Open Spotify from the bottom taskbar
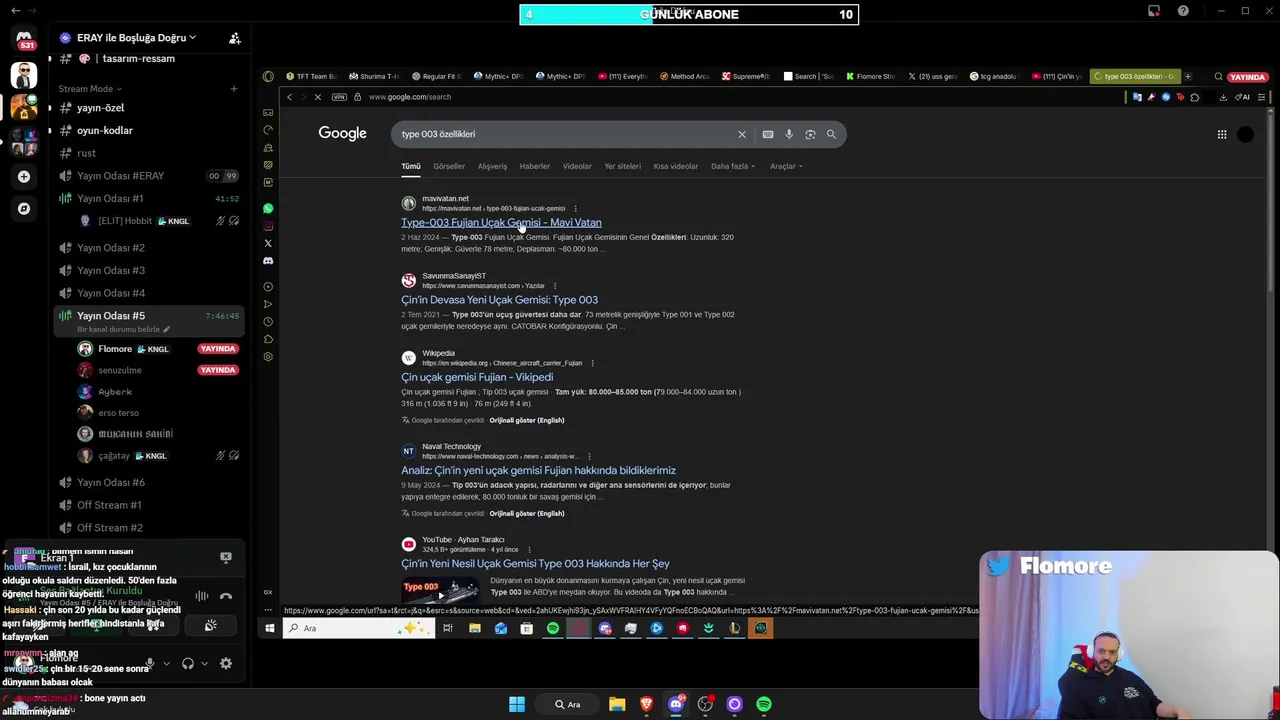 point(764,704)
